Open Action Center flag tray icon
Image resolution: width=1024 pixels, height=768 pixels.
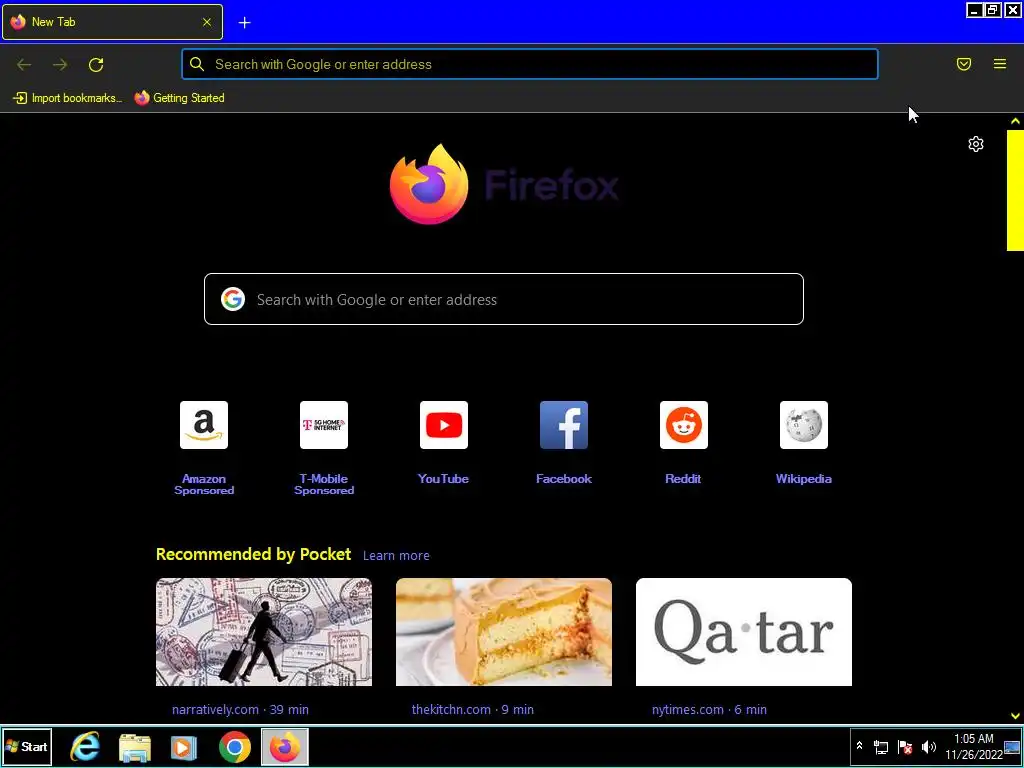point(905,747)
